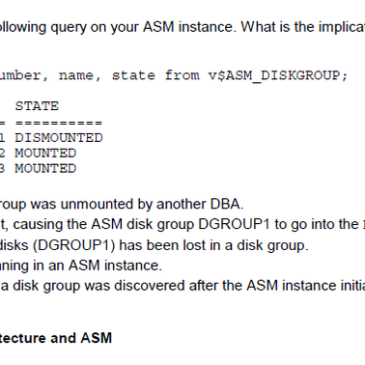Click 'name,' in the select statement
Viewport: 365px width, 365px height.
(80, 75)
